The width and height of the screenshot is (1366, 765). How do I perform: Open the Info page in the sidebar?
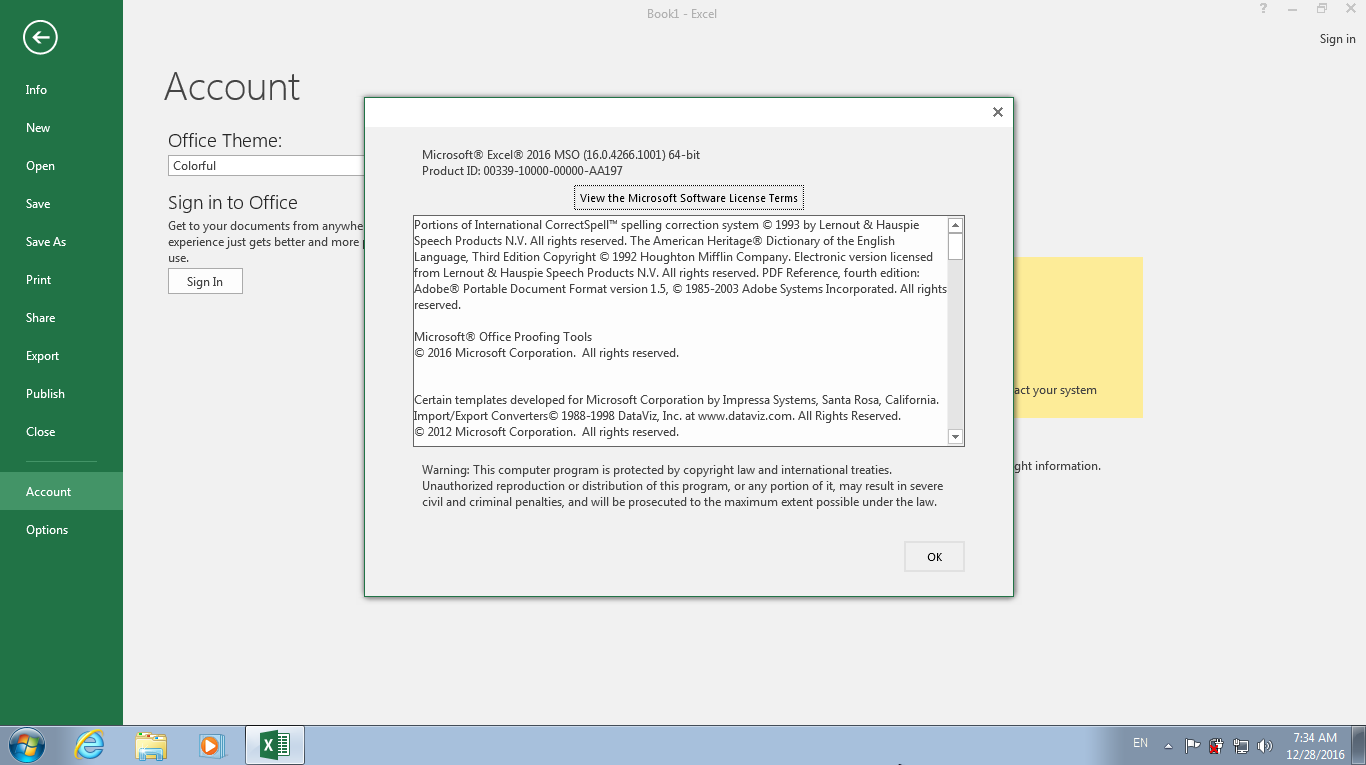61,90
